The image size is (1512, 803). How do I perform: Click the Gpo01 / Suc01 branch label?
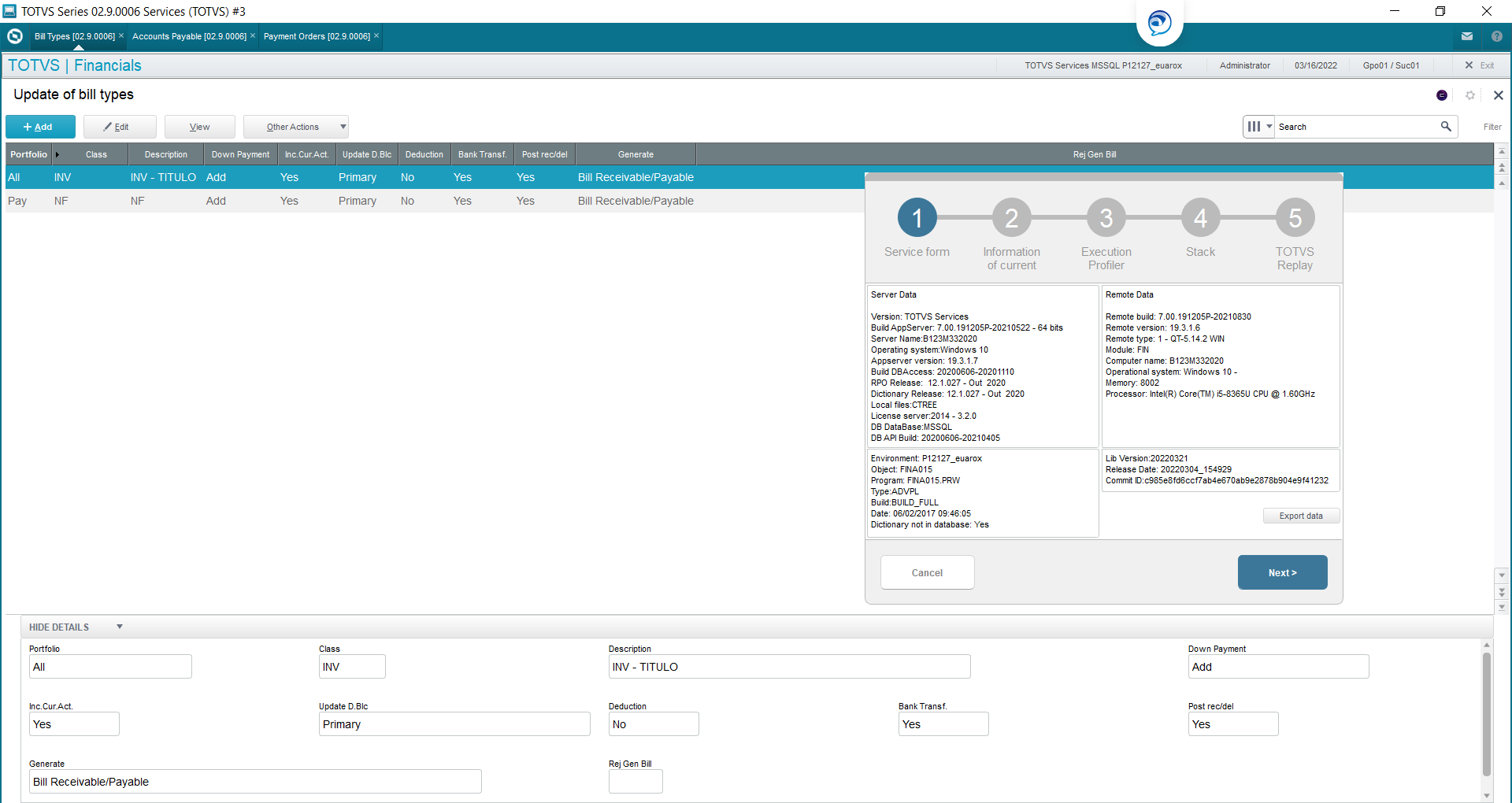(1391, 65)
